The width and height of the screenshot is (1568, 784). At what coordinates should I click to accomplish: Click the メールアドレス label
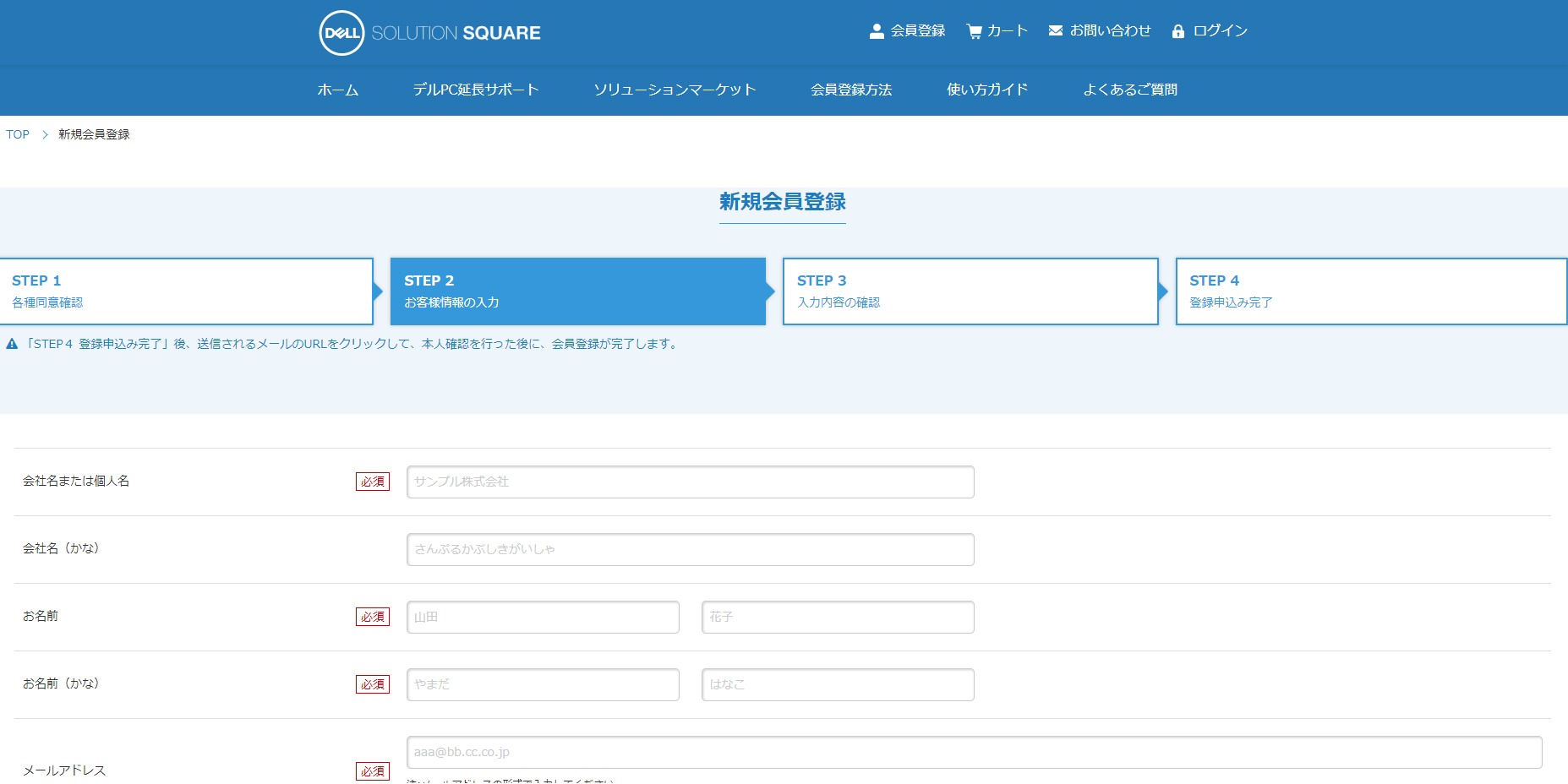[64, 770]
